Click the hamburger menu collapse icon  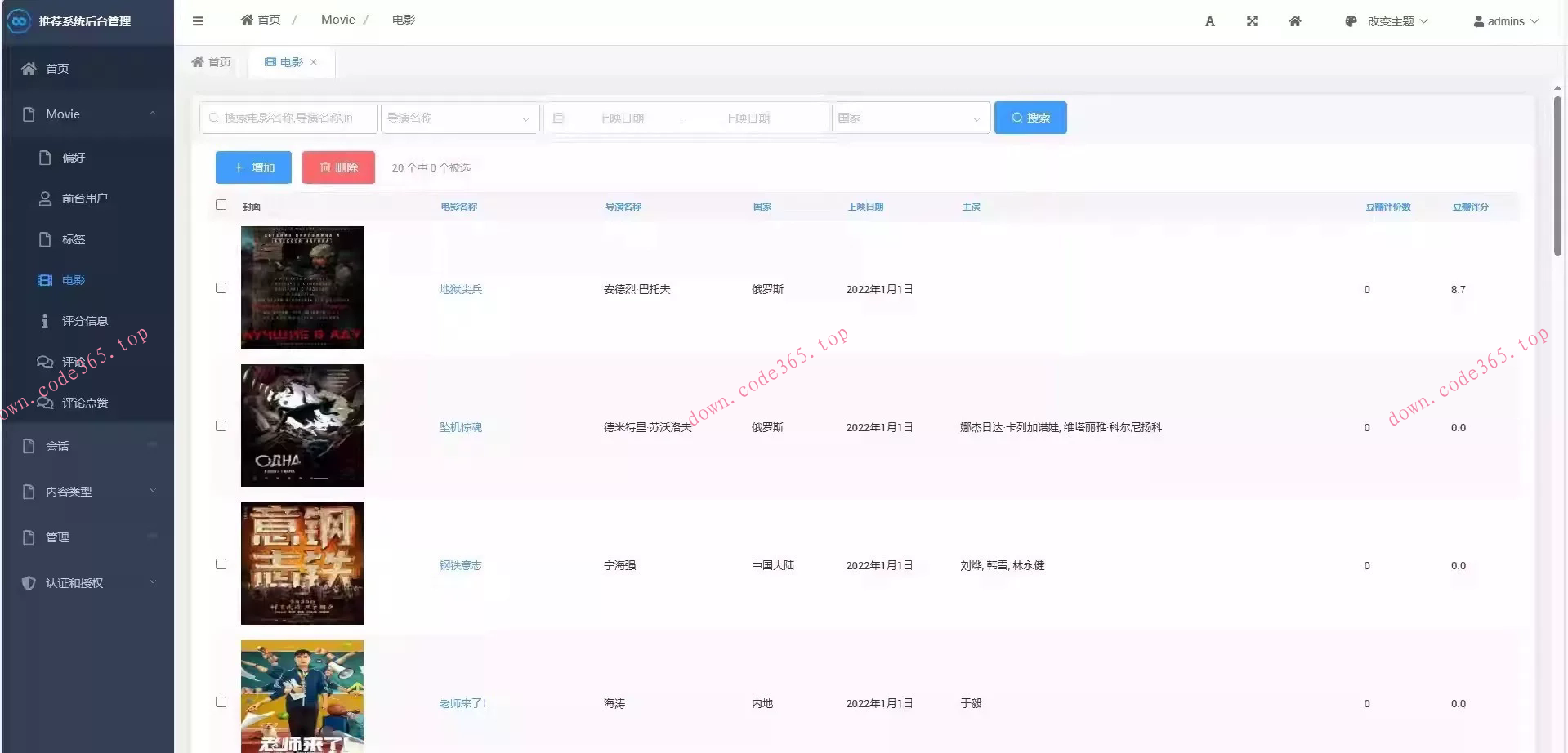(x=198, y=21)
